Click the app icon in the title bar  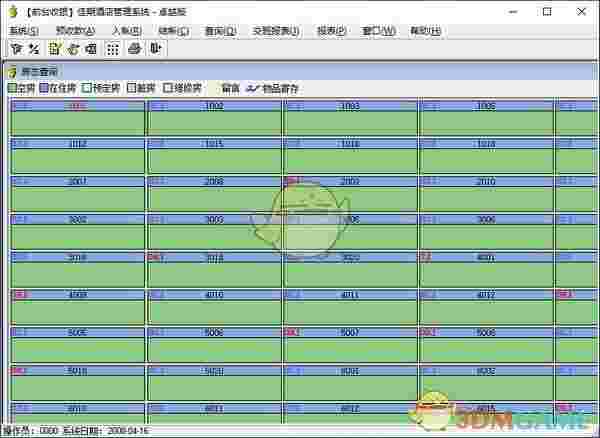pos(14,11)
